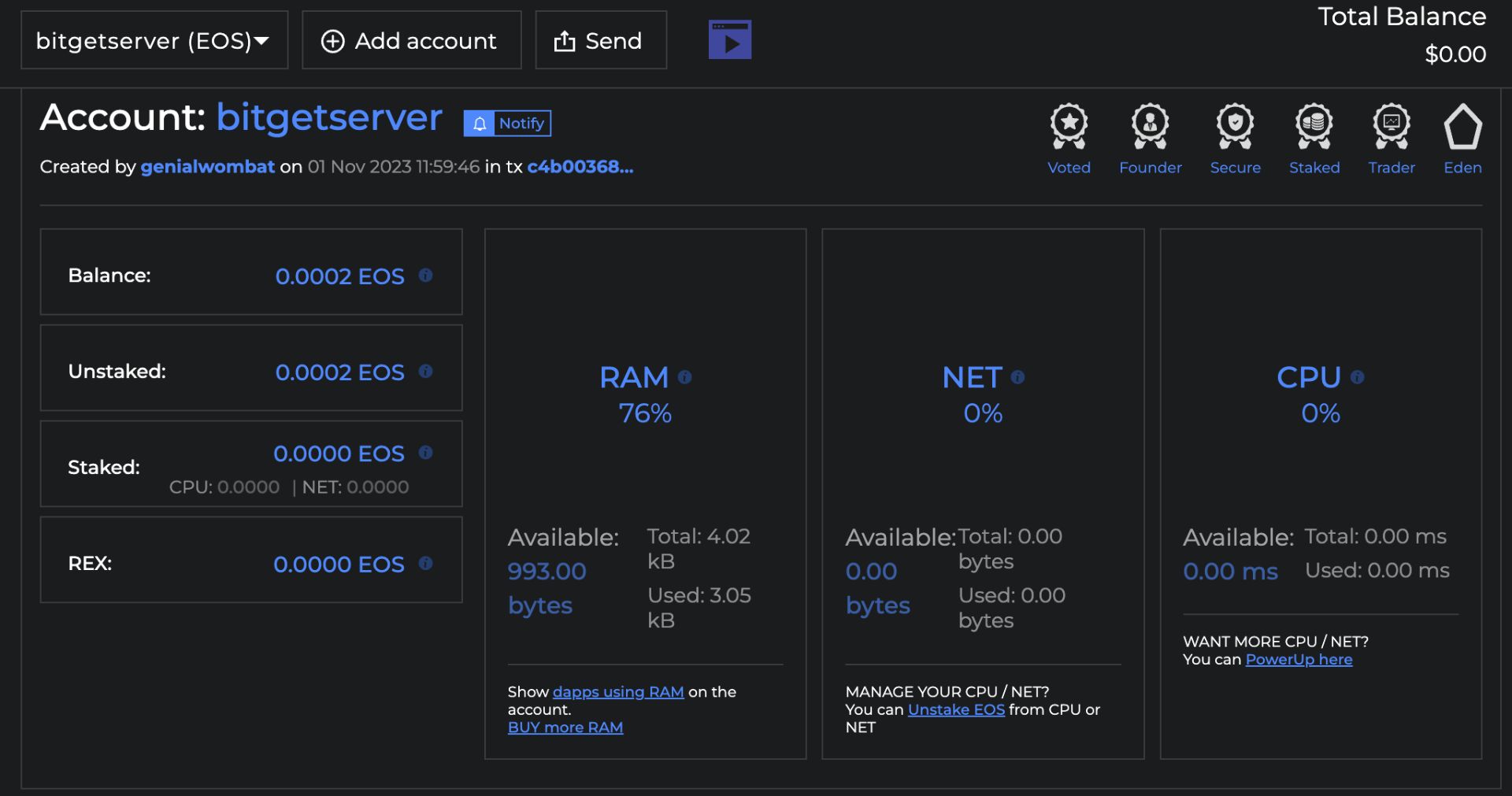Click the NET 0% usage text

click(983, 413)
